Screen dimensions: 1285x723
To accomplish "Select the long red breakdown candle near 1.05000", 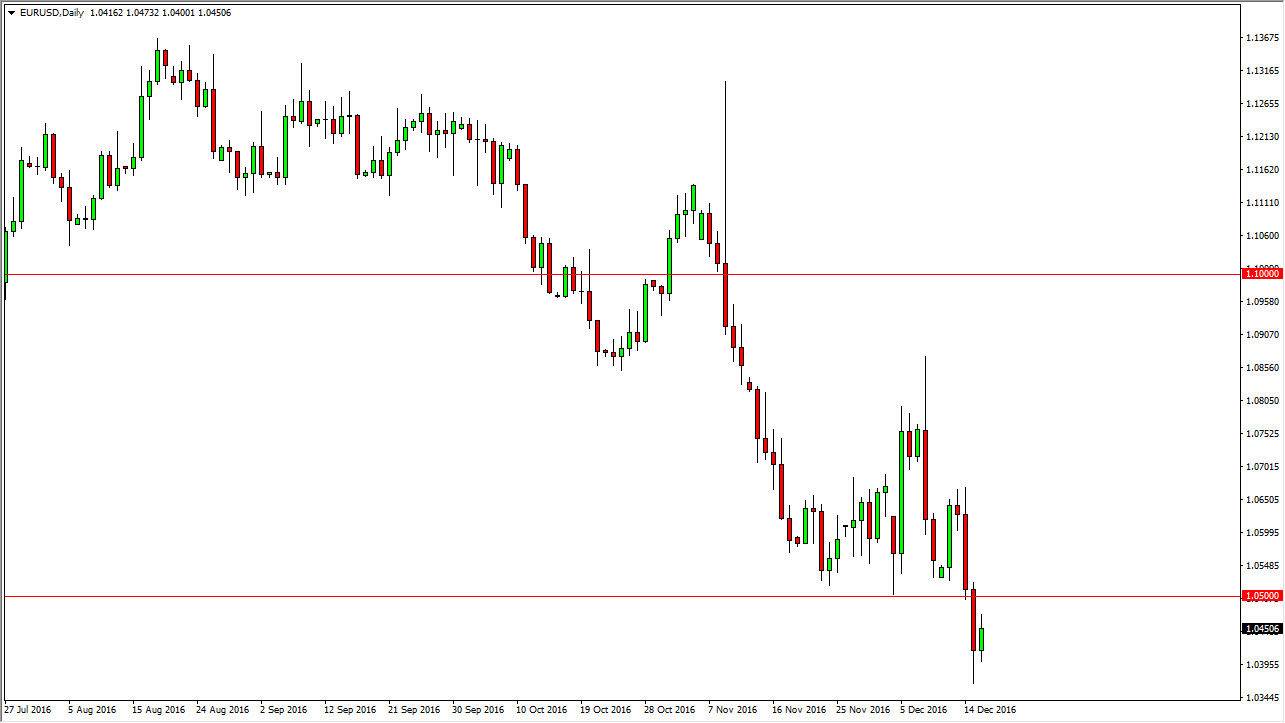I will (972, 620).
